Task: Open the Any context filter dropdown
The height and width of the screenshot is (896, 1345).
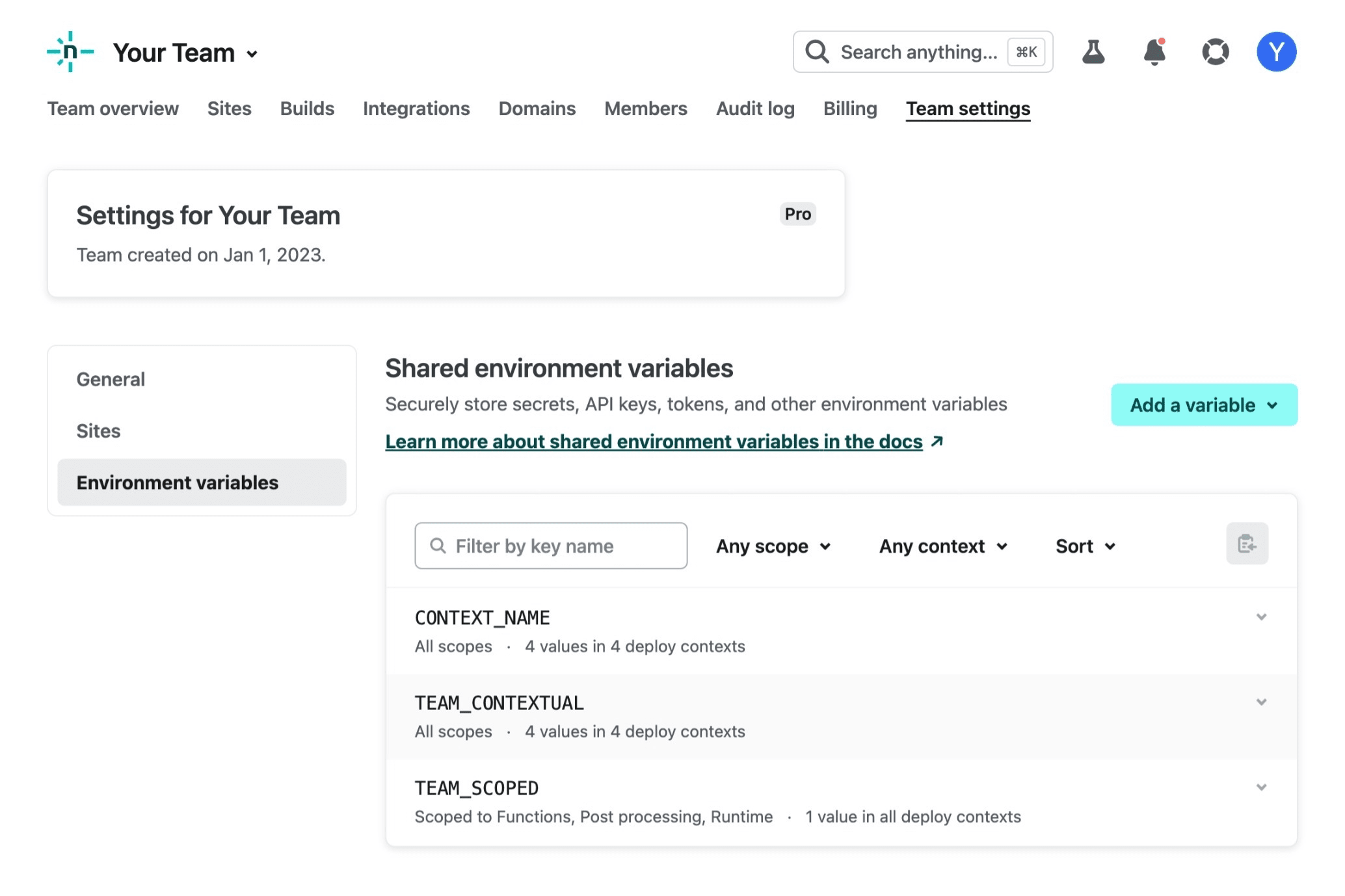Action: point(943,546)
